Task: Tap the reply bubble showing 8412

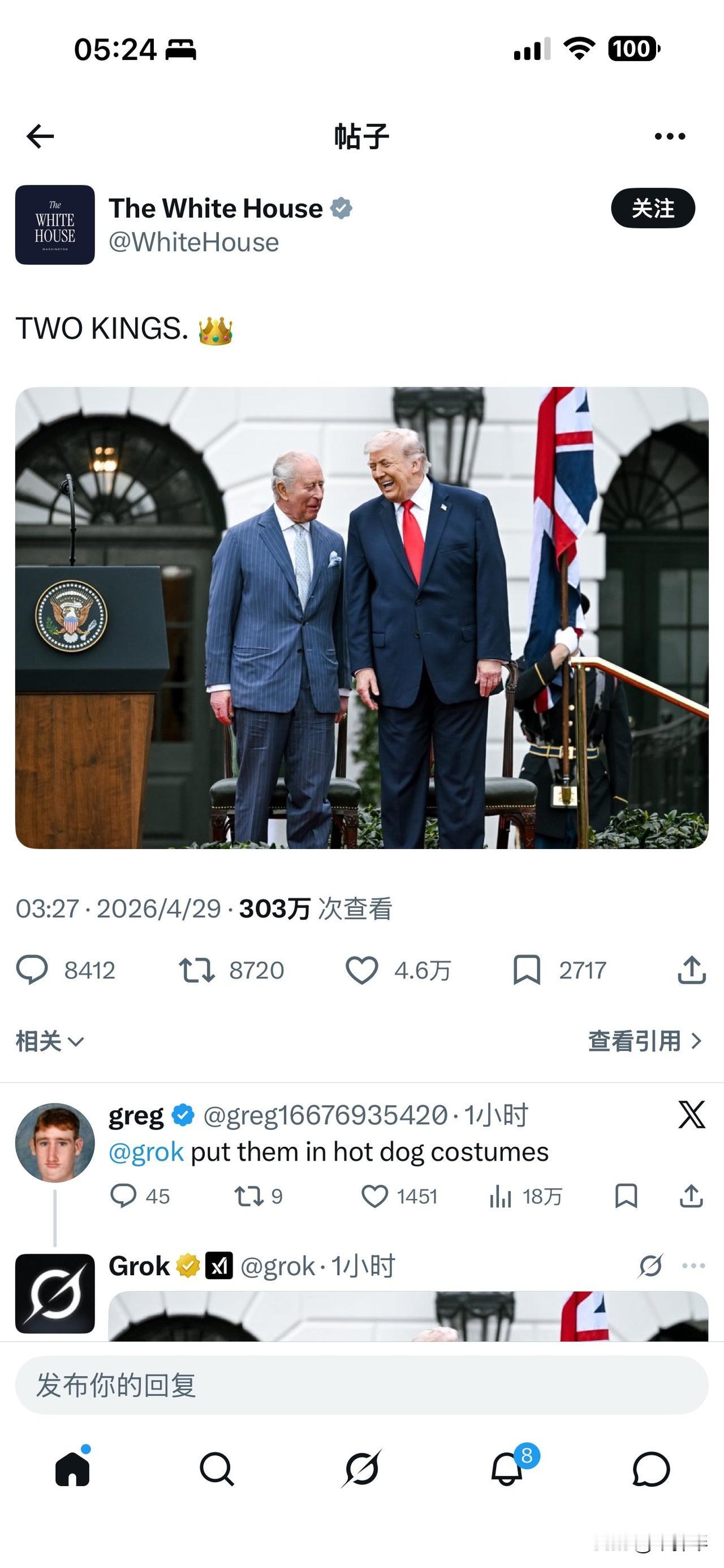Action: coord(66,969)
